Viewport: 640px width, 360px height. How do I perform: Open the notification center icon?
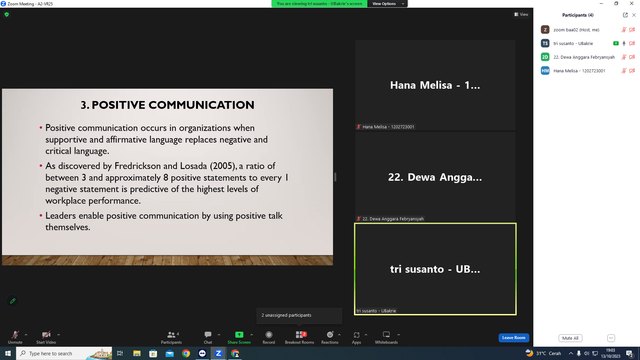pos(629,353)
